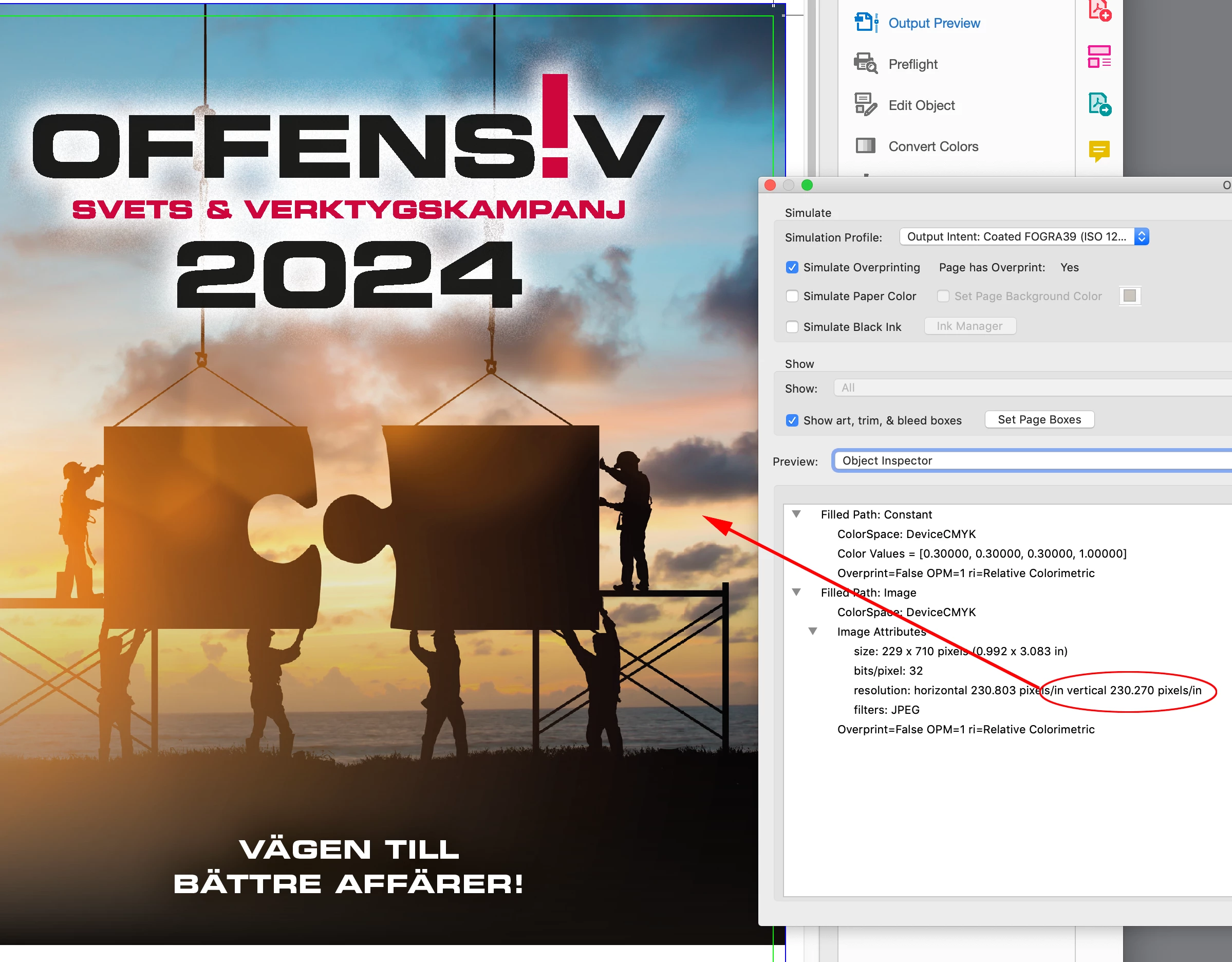
Task: Select the Edit Object tool icon
Action: pyautogui.click(x=865, y=104)
